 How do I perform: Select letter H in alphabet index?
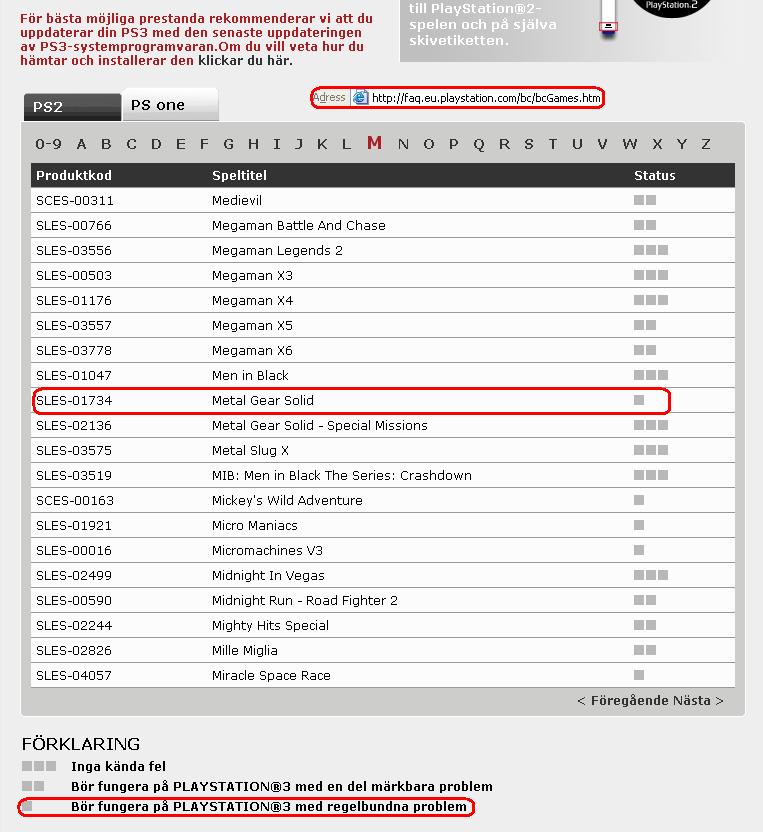click(254, 144)
